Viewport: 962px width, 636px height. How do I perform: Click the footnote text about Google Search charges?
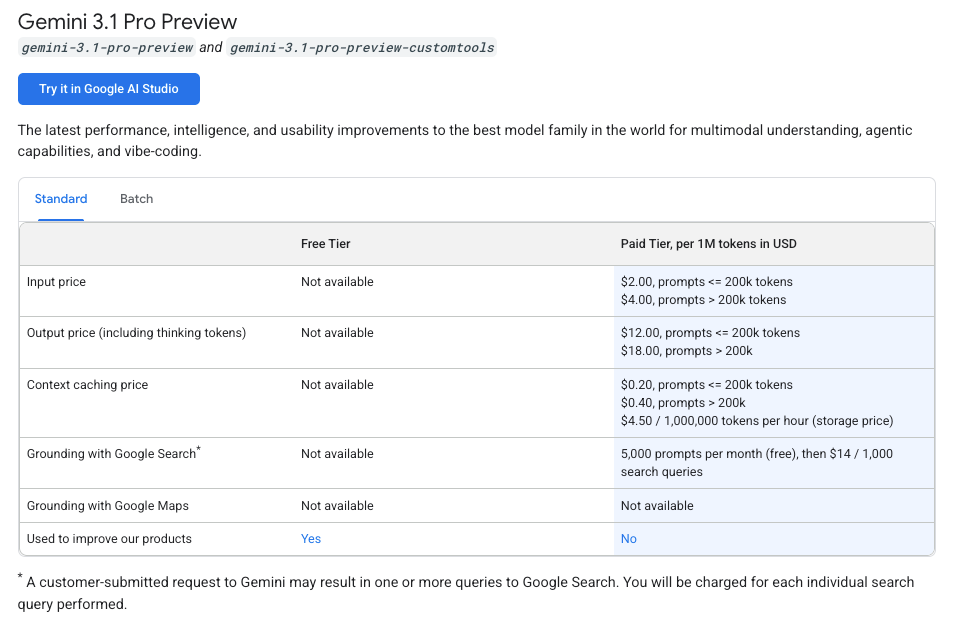pyautogui.click(x=465, y=581)
